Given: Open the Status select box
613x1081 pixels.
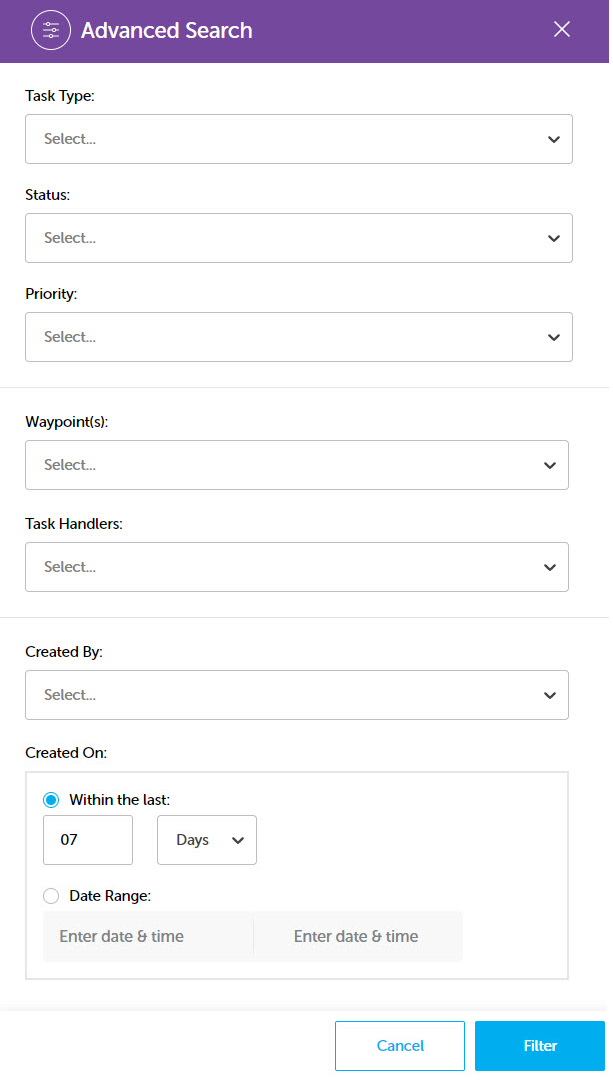Looking at the screenshot, I should click(299, 238).
